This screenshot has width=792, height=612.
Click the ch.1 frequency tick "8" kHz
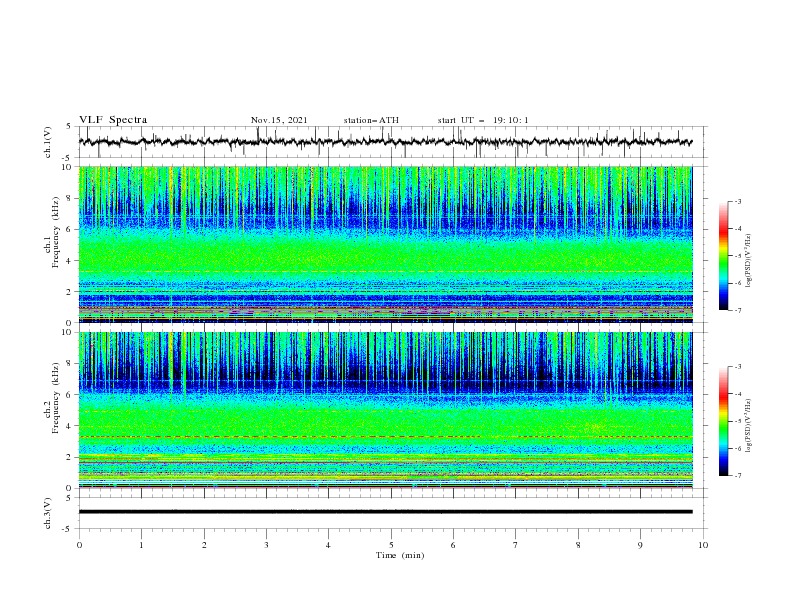(69, 198)
